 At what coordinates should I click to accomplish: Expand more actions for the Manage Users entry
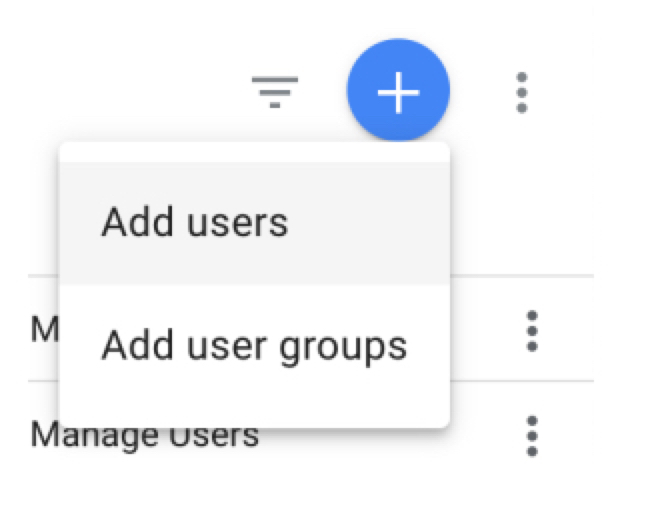pos(532,436)
